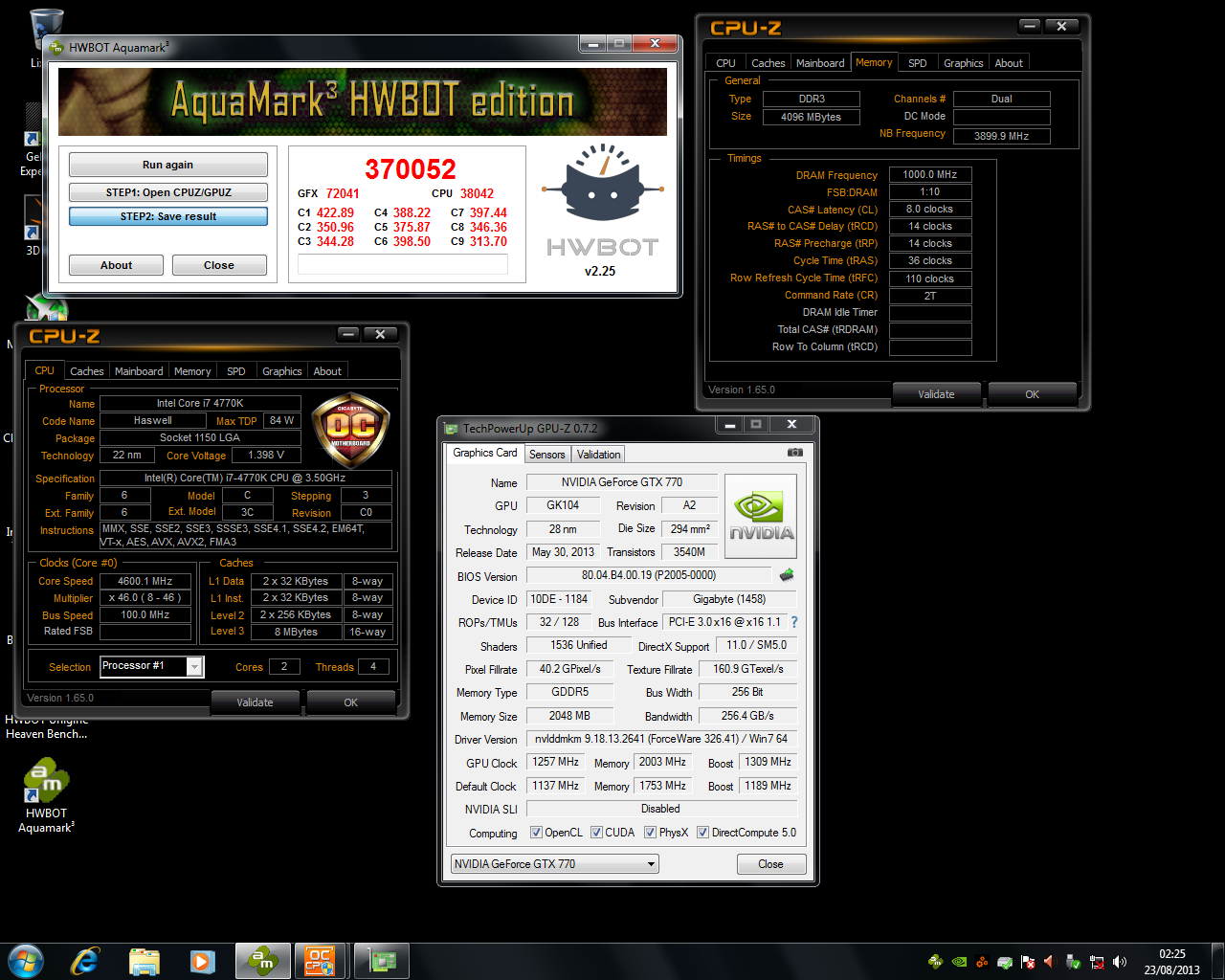Click the Show desktop strip beside the clock
Screen dimensions: 1225x980
point(1218,961)
